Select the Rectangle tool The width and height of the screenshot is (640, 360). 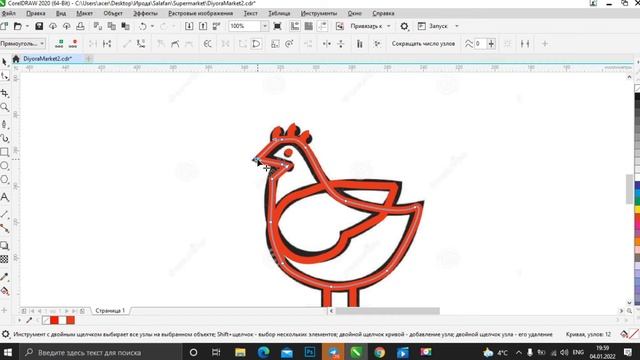4,152
